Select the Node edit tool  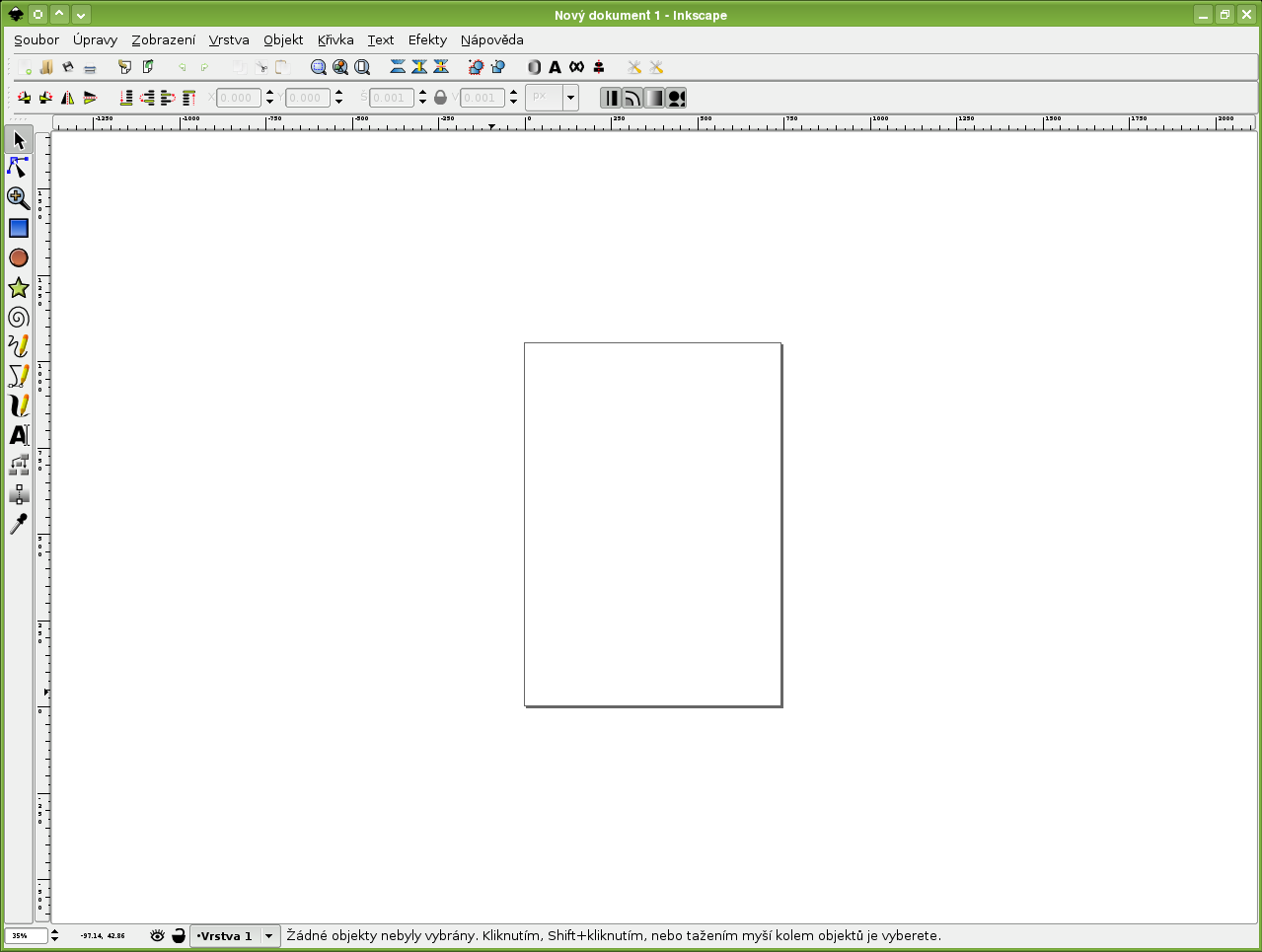coord(18,168)
